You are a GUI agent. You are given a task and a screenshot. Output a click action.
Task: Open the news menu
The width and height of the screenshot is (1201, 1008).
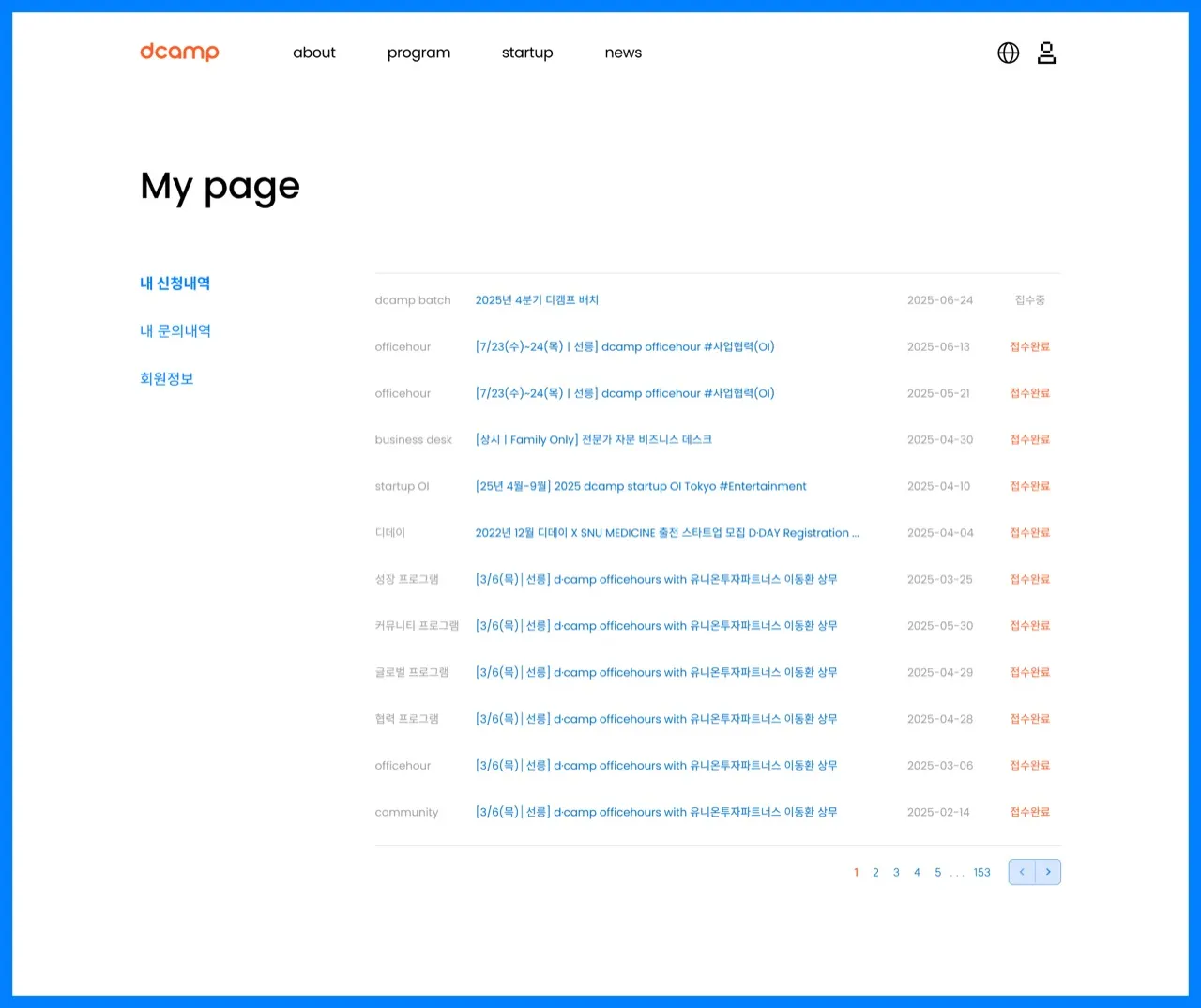pos(623,53)
